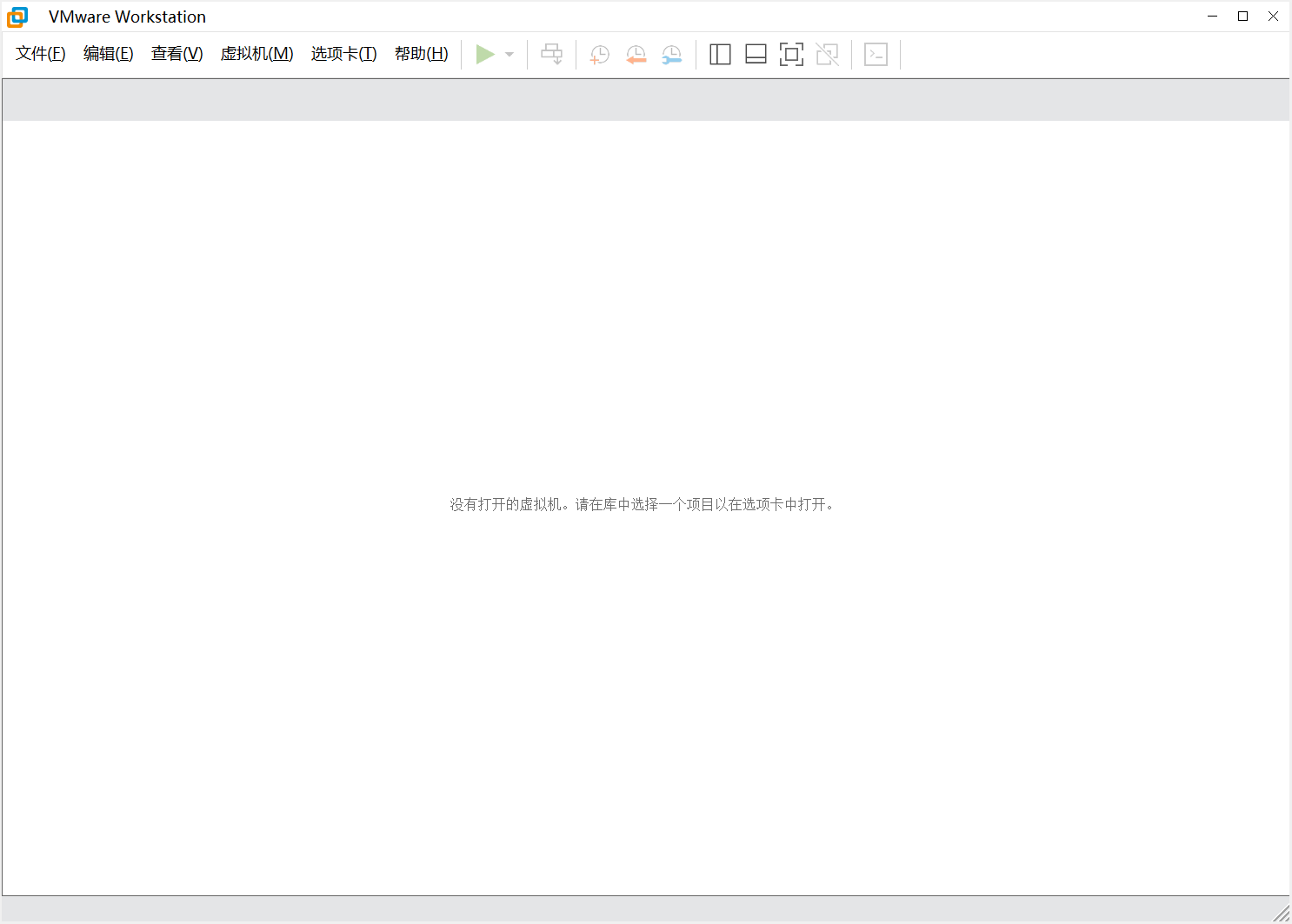
Task: Close the VMware Workstation window
Action: tap(1274, 17)
